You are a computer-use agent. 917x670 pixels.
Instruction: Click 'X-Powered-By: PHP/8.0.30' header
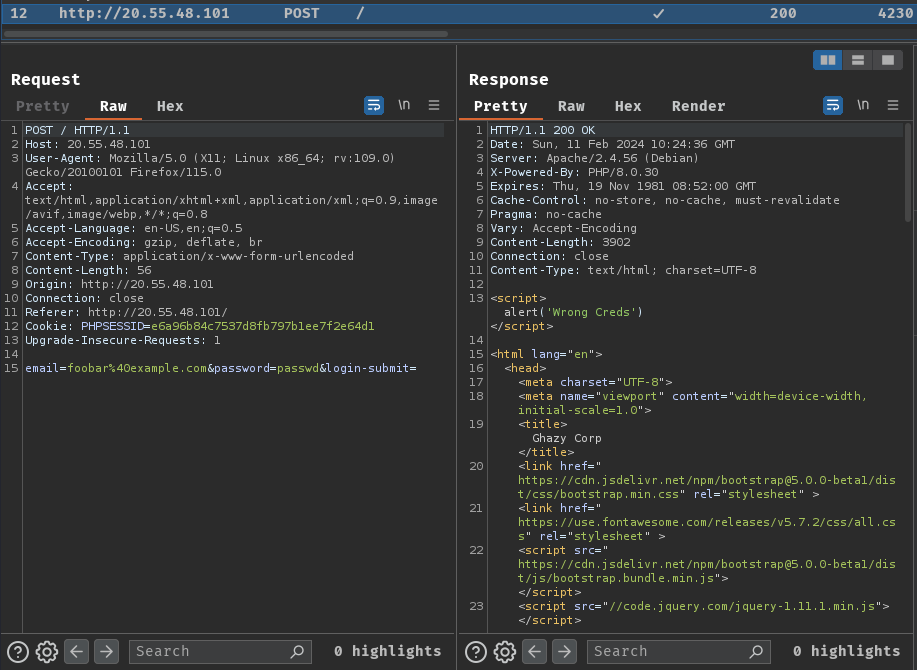click(x=574, y=172)
